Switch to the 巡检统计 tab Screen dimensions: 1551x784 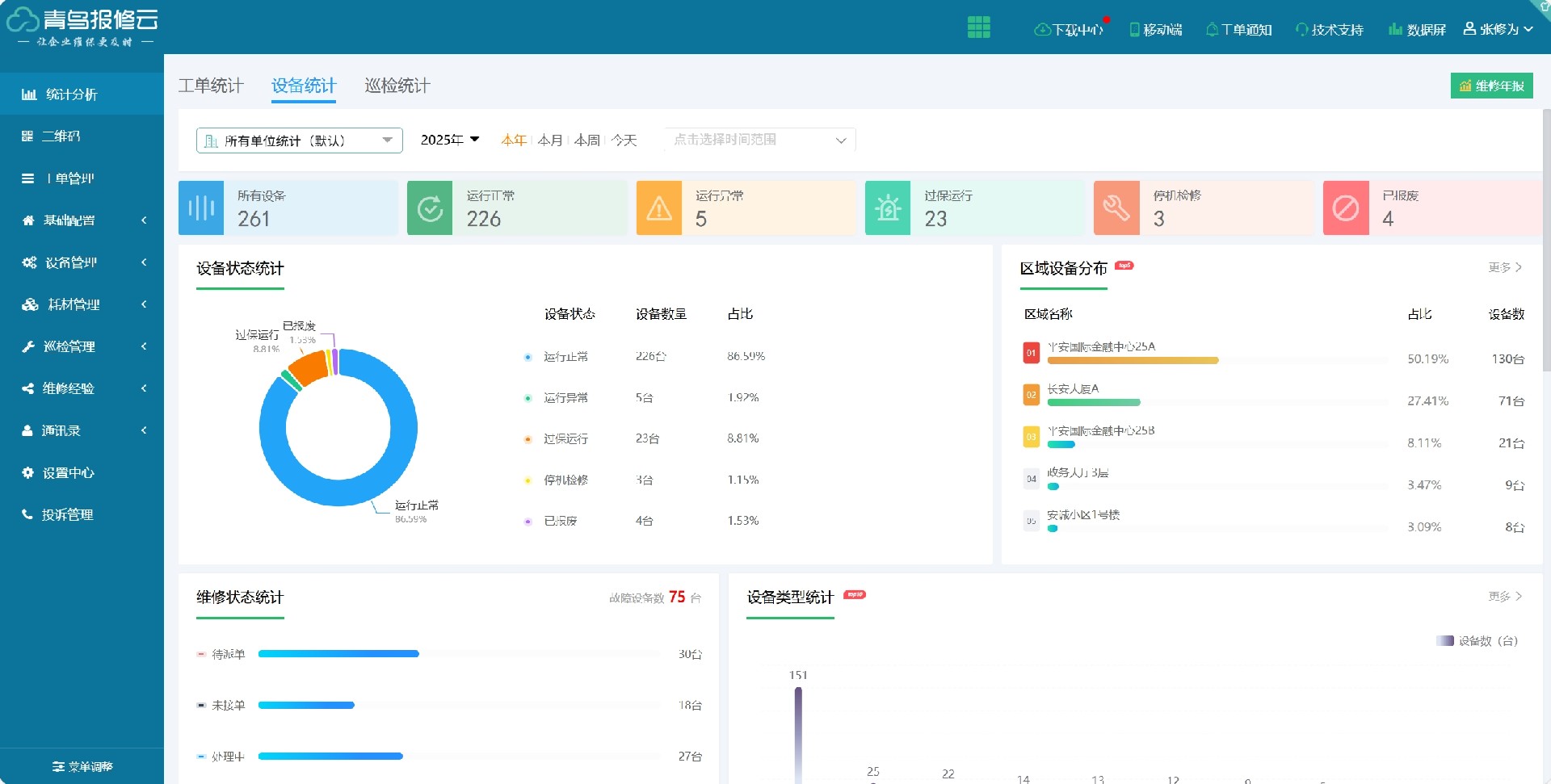397,86
